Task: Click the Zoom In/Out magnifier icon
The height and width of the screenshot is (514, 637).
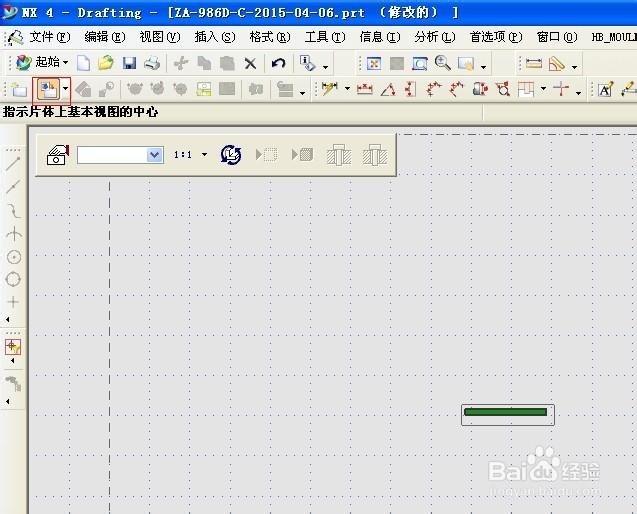Action: [x=442, y=63]
